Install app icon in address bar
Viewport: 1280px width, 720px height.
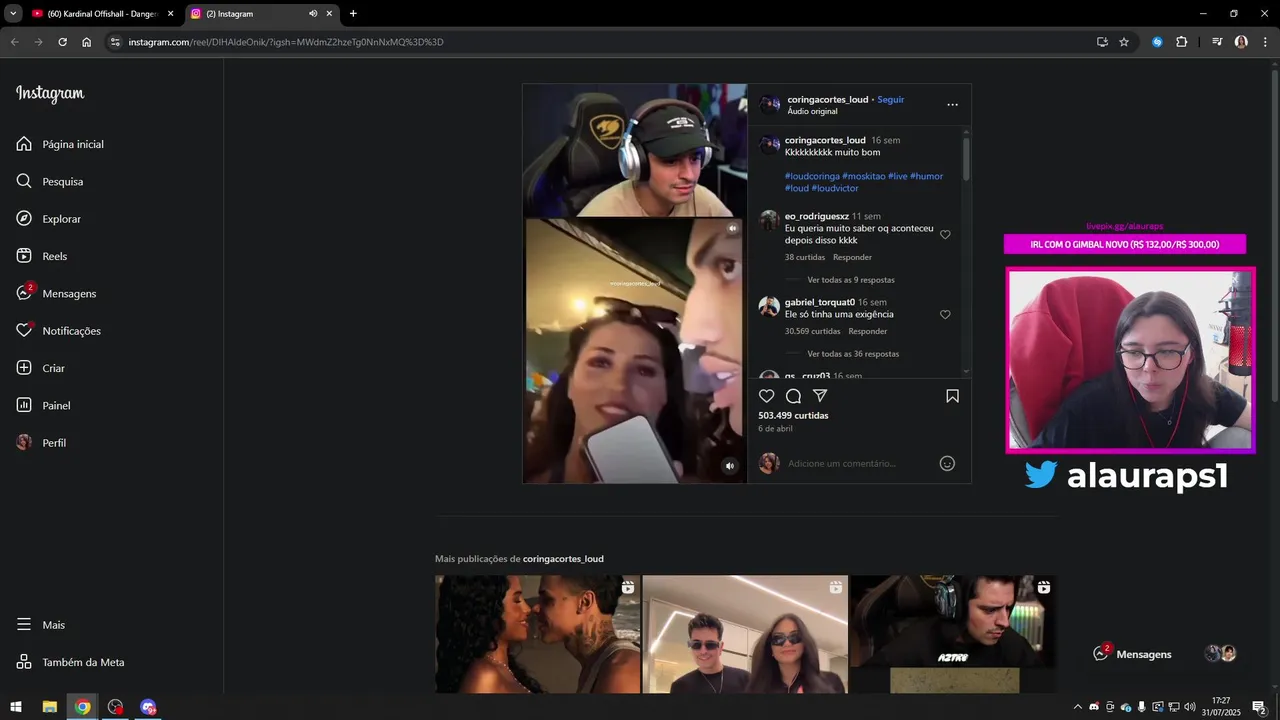(1102, 42)
